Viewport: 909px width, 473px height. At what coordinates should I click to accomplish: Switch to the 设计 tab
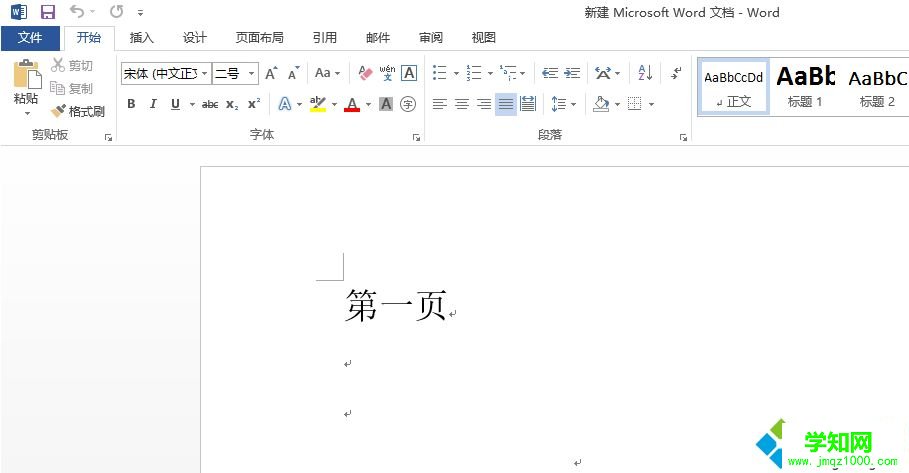pos(194,38)
